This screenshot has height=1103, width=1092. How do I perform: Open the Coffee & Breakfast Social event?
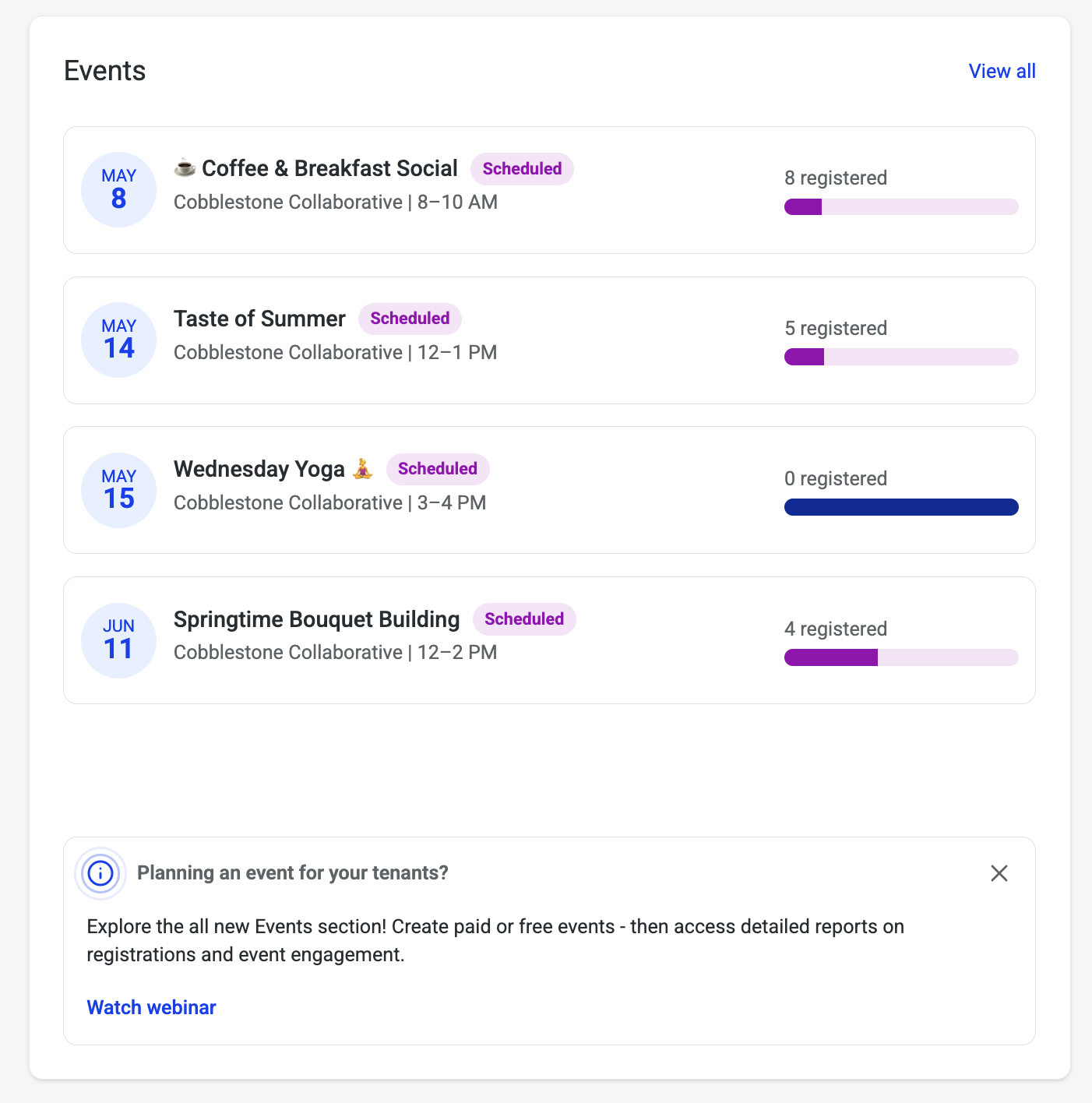pos(329,168)
